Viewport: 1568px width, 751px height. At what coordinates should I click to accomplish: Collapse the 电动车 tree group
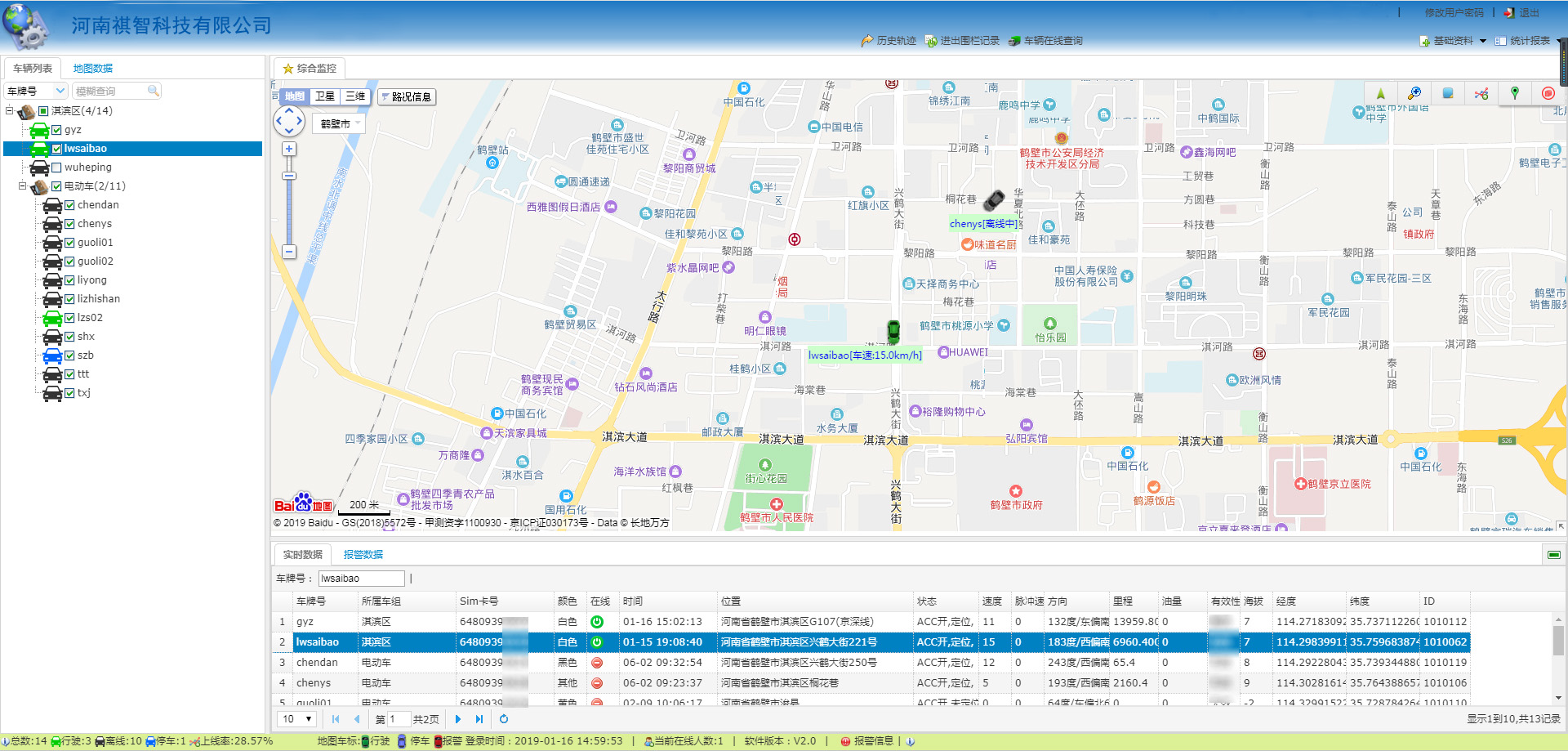point(23,186)
